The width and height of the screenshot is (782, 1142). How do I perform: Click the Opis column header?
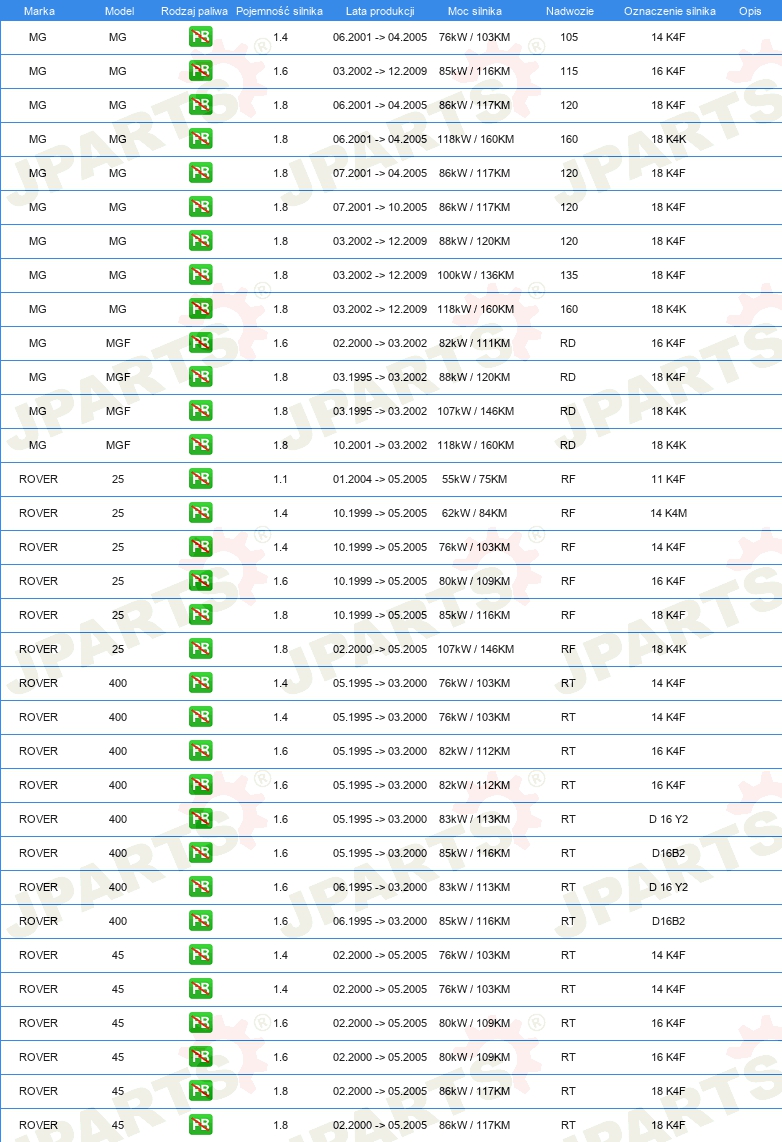[x=750, y=11]
